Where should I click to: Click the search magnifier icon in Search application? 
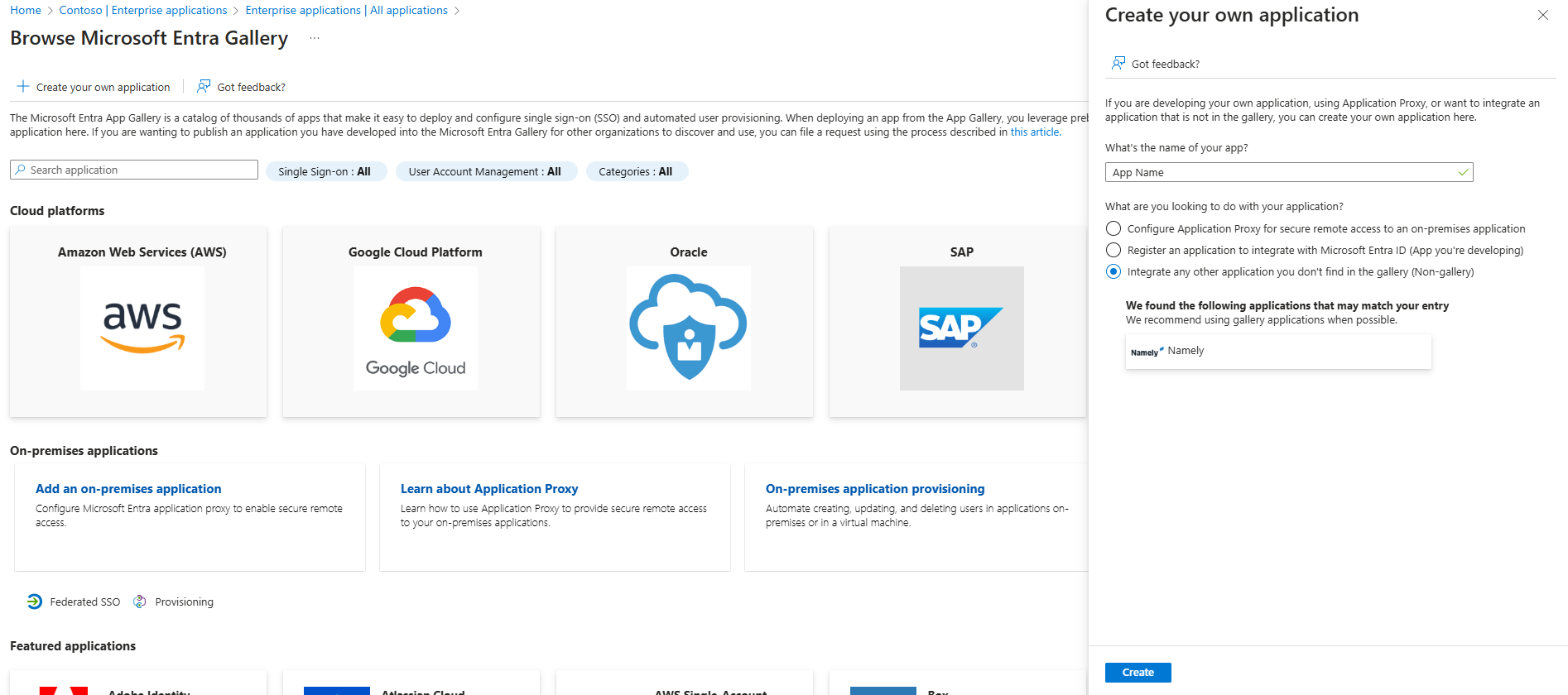[20, 170]
